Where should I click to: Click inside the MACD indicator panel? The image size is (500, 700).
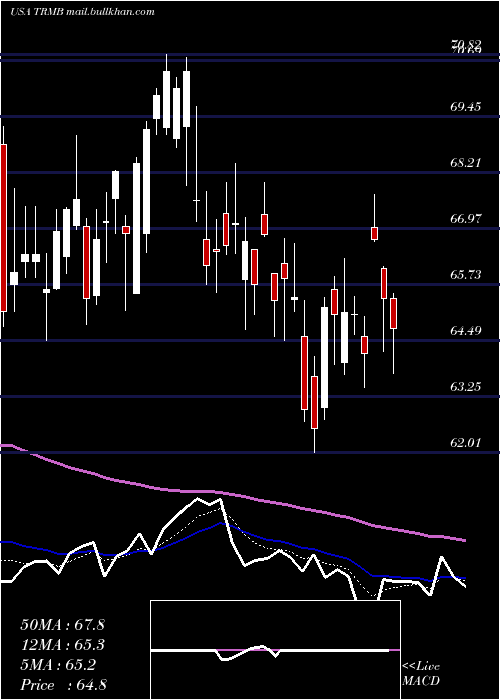[275, 650]
